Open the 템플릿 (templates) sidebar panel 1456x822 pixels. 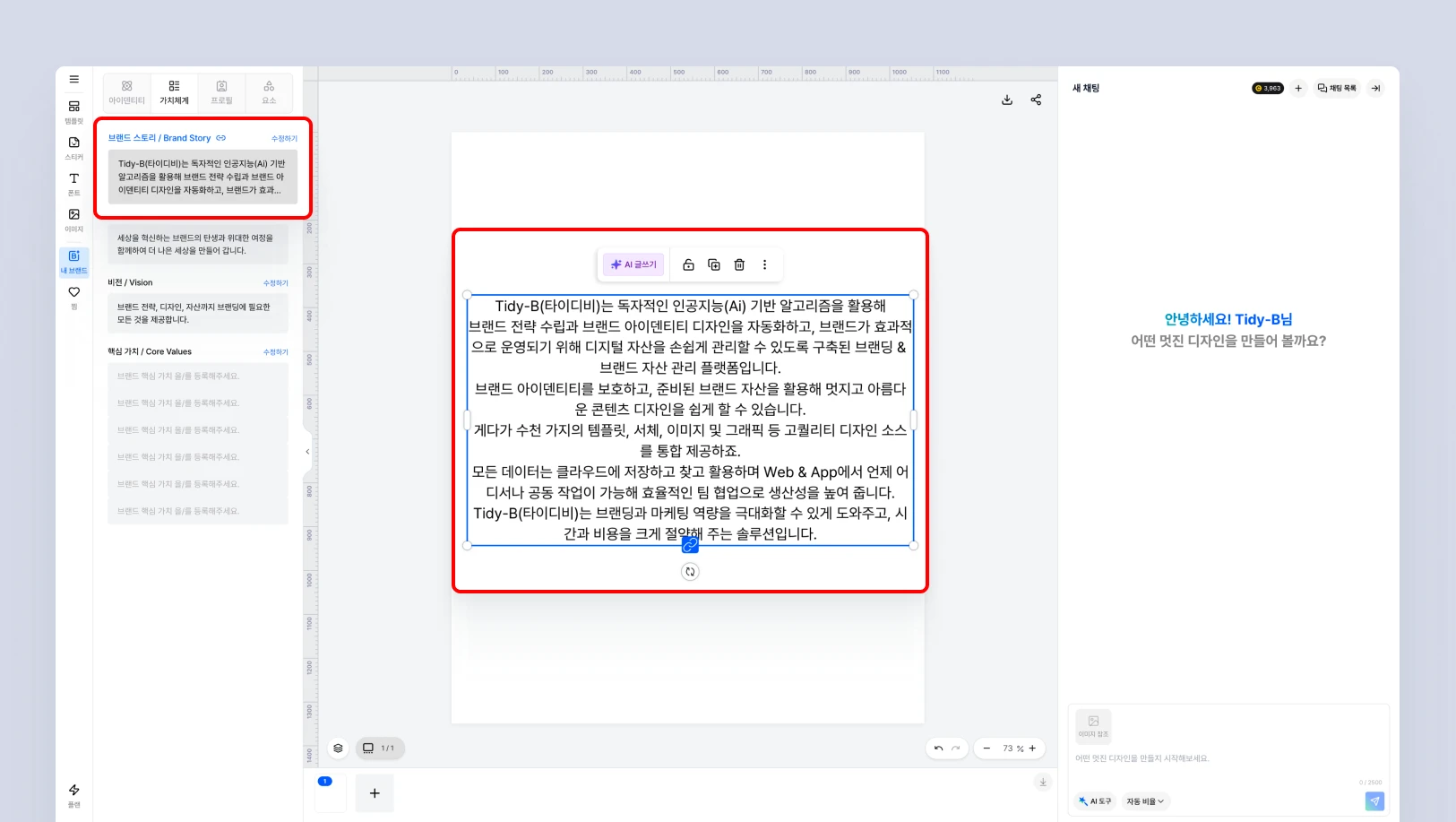[74, 111]
